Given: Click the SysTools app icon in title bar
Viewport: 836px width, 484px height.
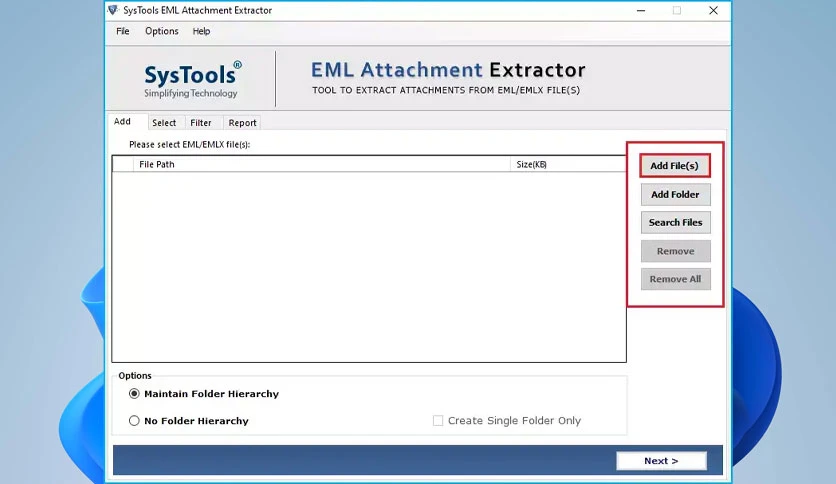Looking at the screenshot, I should point(112,10).
